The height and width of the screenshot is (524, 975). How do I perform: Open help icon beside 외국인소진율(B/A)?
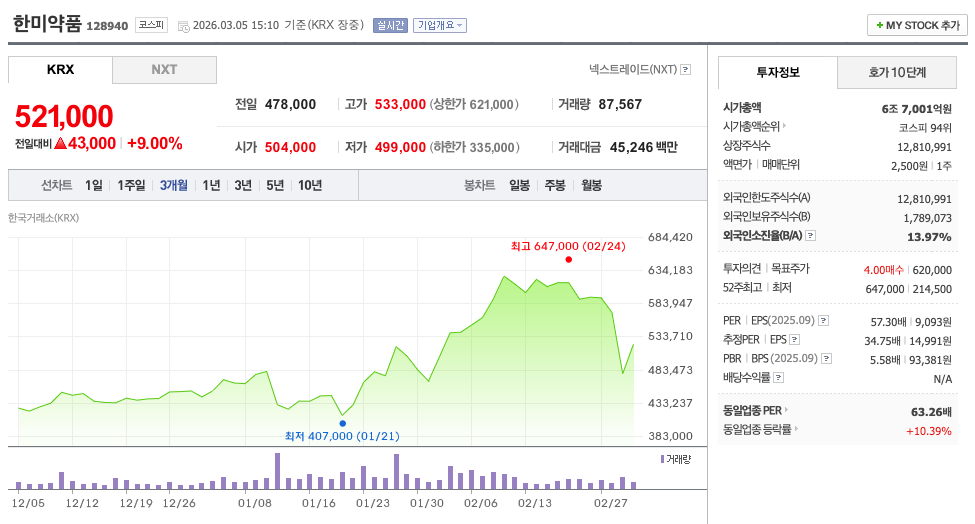pyautogui.click(x=810, y=236)
